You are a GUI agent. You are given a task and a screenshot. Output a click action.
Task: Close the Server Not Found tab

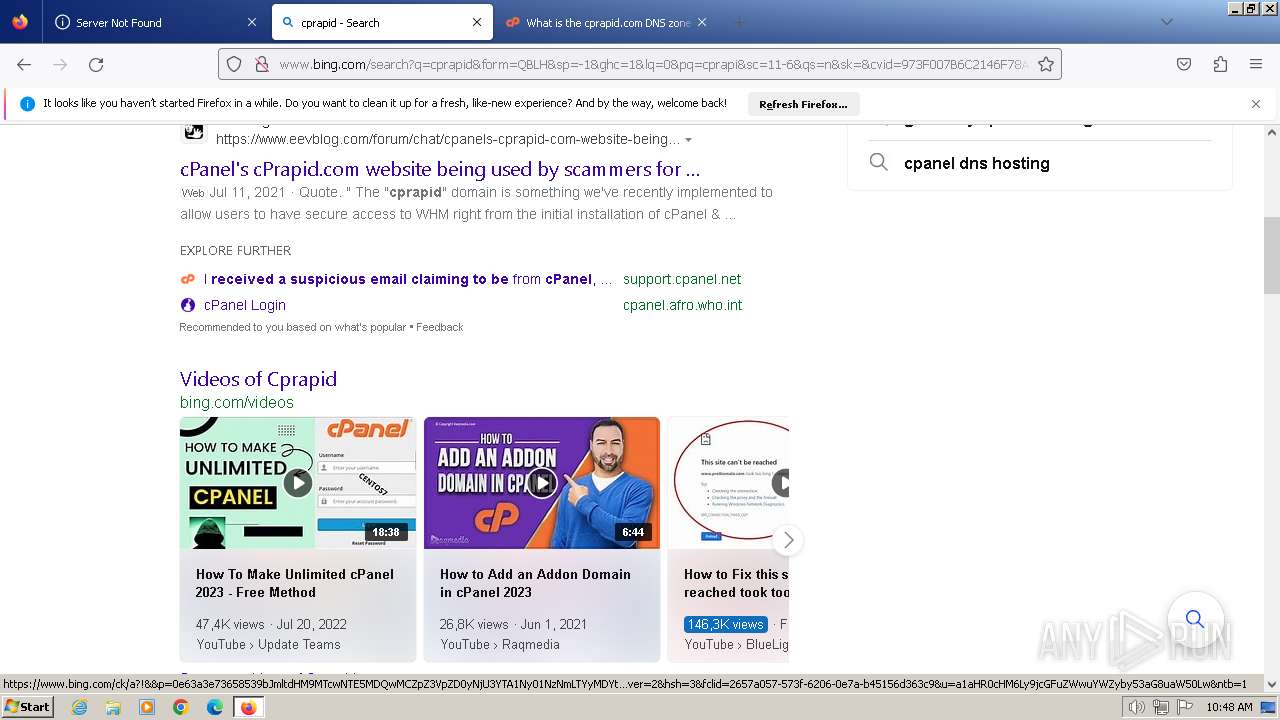click(251, 22)
